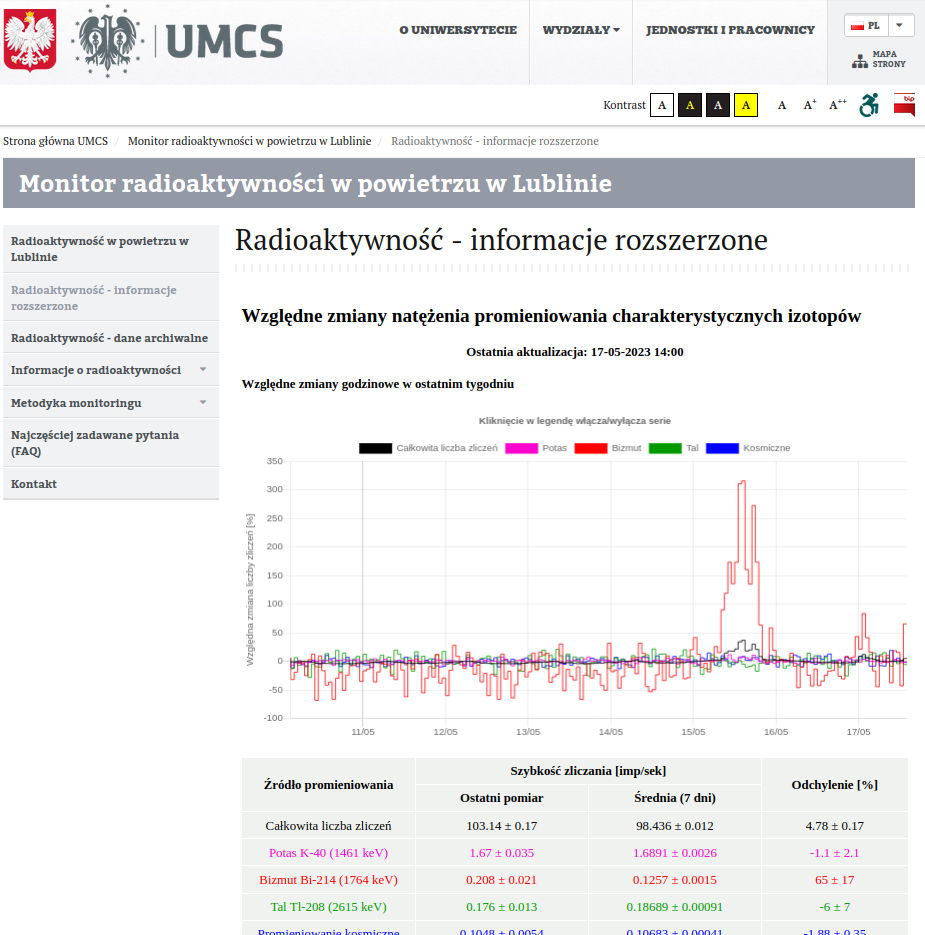Set normal font size A
This screenshot has height=935, width=925.
click(782, 106)
